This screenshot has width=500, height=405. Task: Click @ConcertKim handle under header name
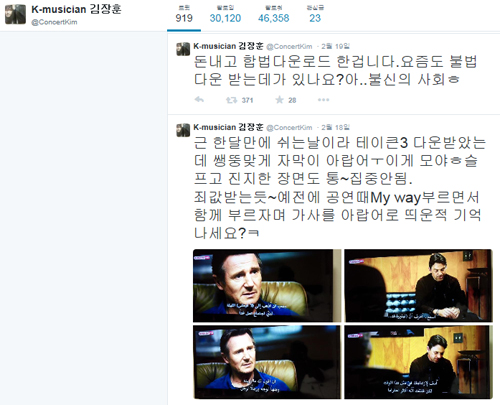click(54, 22)
